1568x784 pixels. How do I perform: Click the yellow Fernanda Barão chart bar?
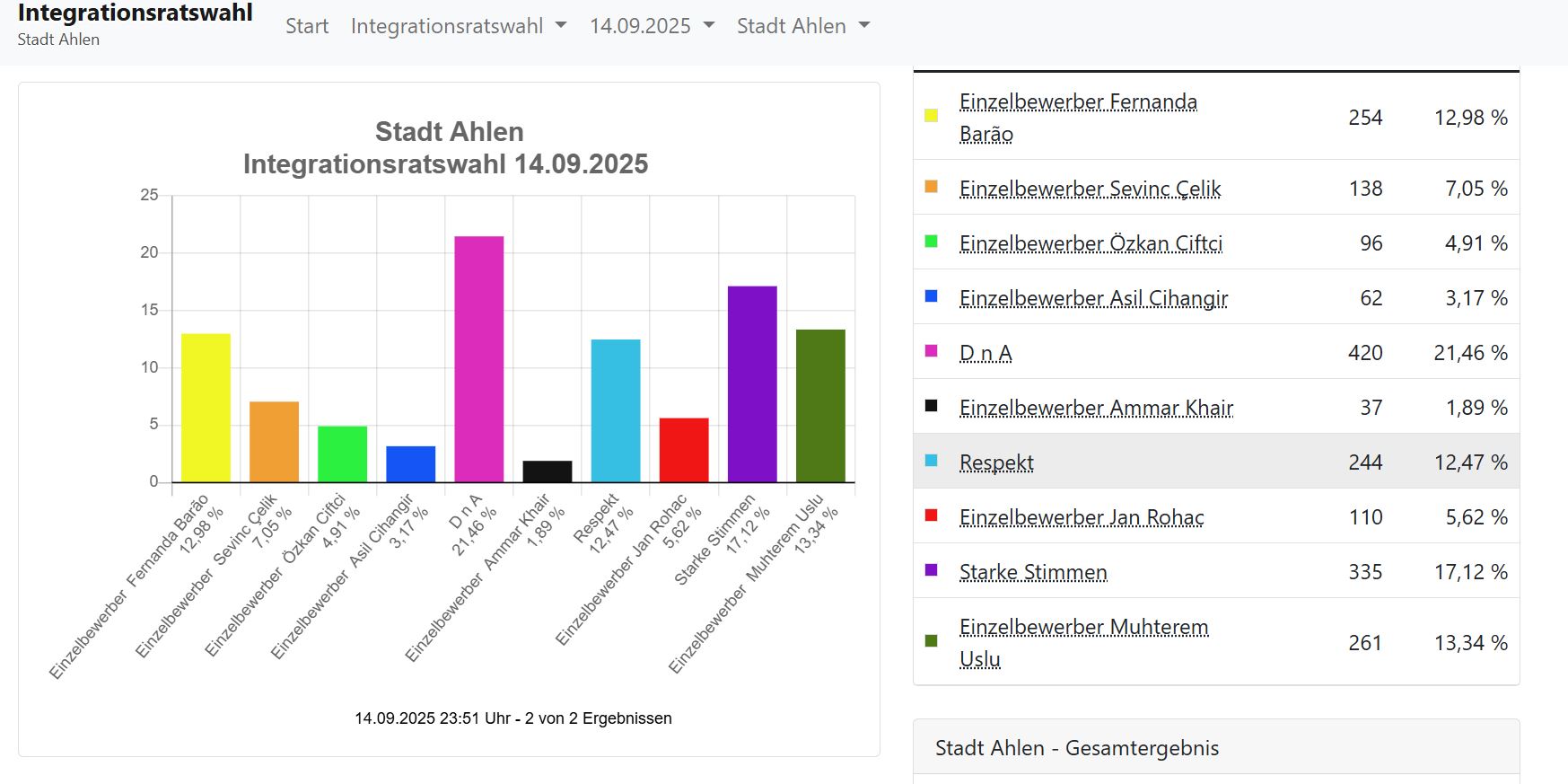pyautogui.click(x=206, y=408)
